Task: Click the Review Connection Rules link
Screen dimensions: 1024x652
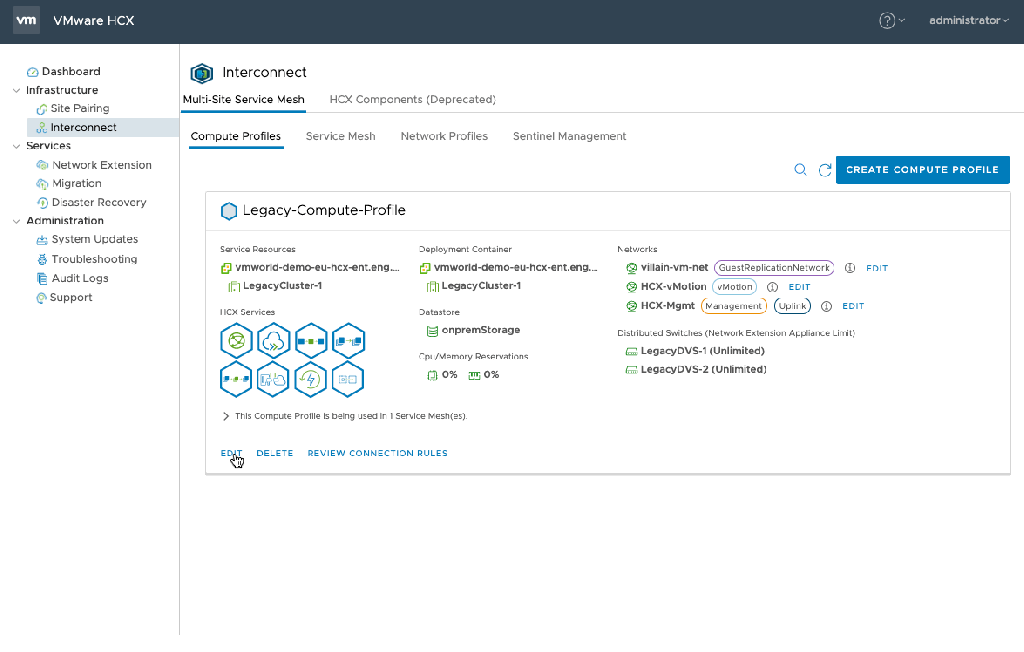Action: [x=377, y=453]
